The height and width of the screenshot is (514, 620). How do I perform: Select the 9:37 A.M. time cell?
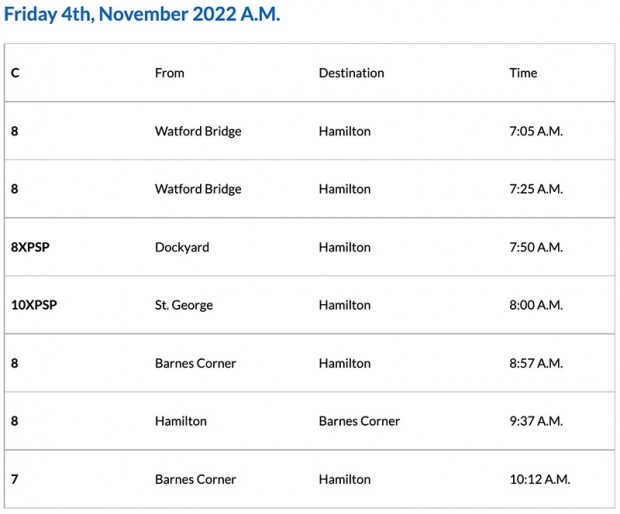pyautogui.click(x=536, y=421)
